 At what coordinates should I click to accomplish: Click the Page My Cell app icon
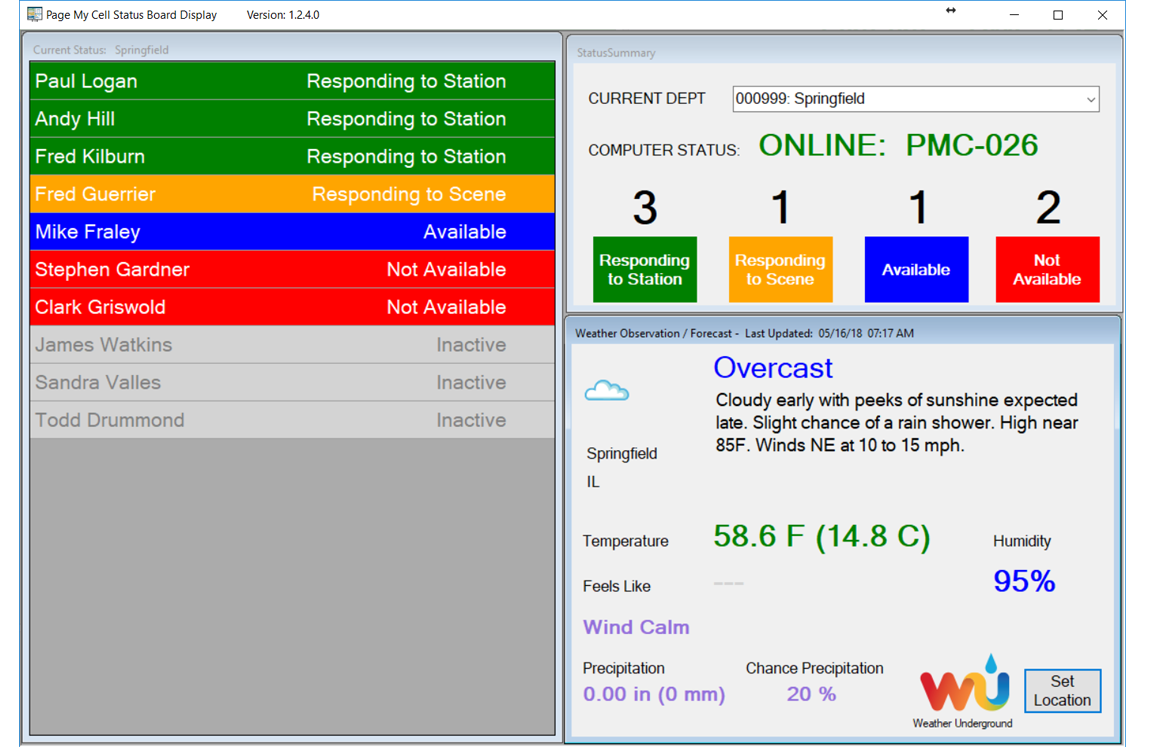coord(34,15)
